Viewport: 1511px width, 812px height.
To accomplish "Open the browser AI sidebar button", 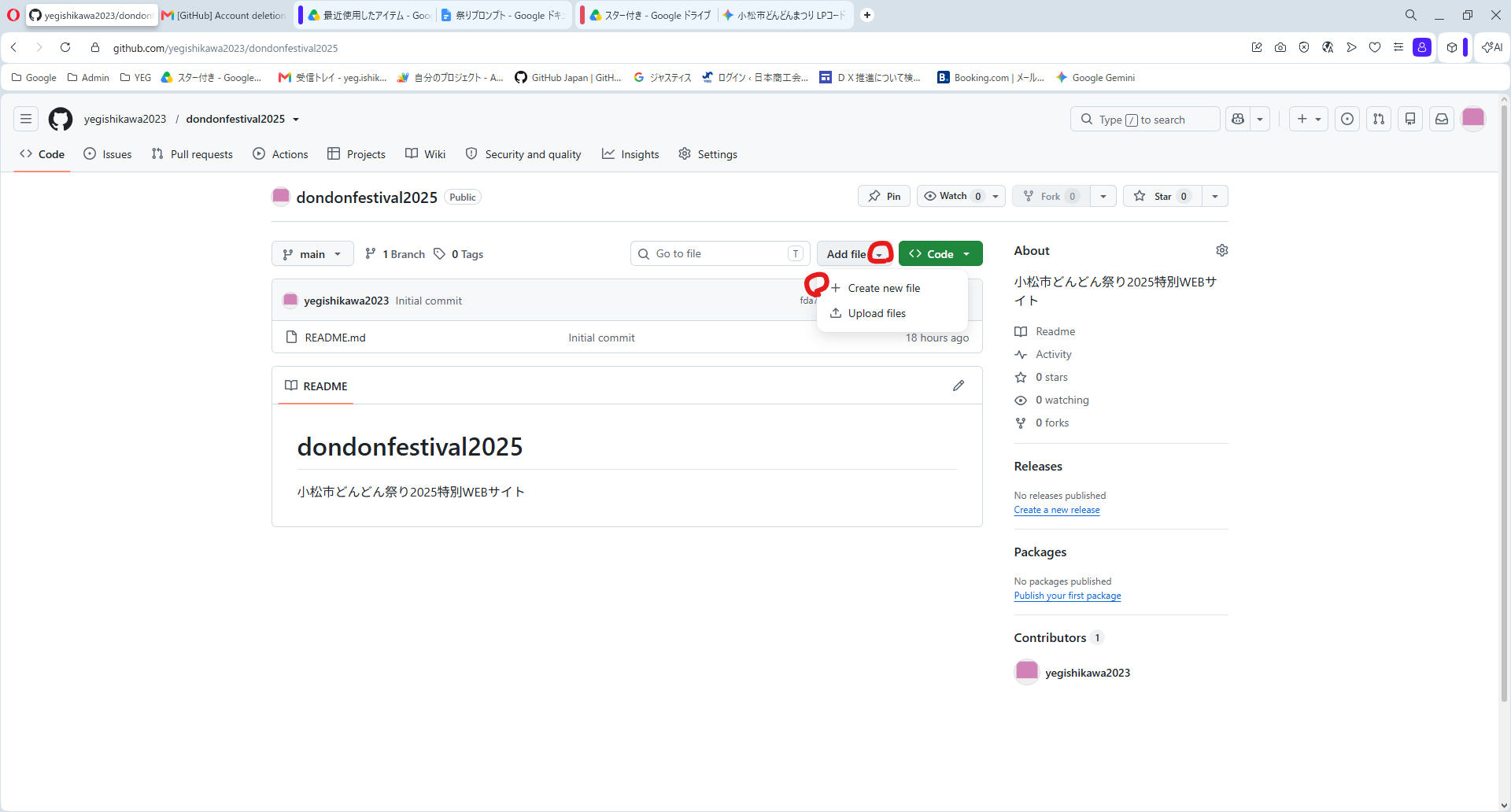I will pos(1492,47).
